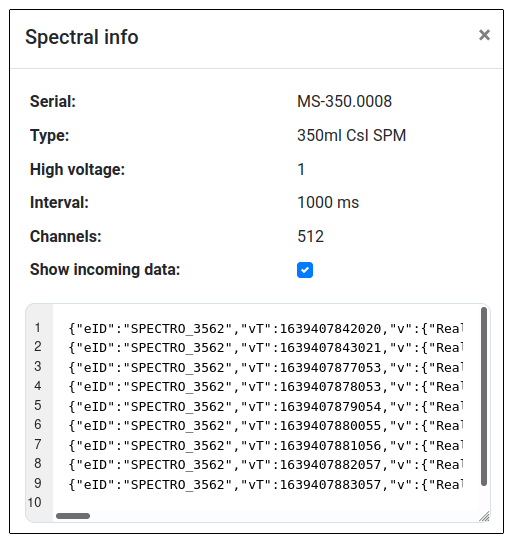Select data line with timestamp 1639407878053

[266, 387]
